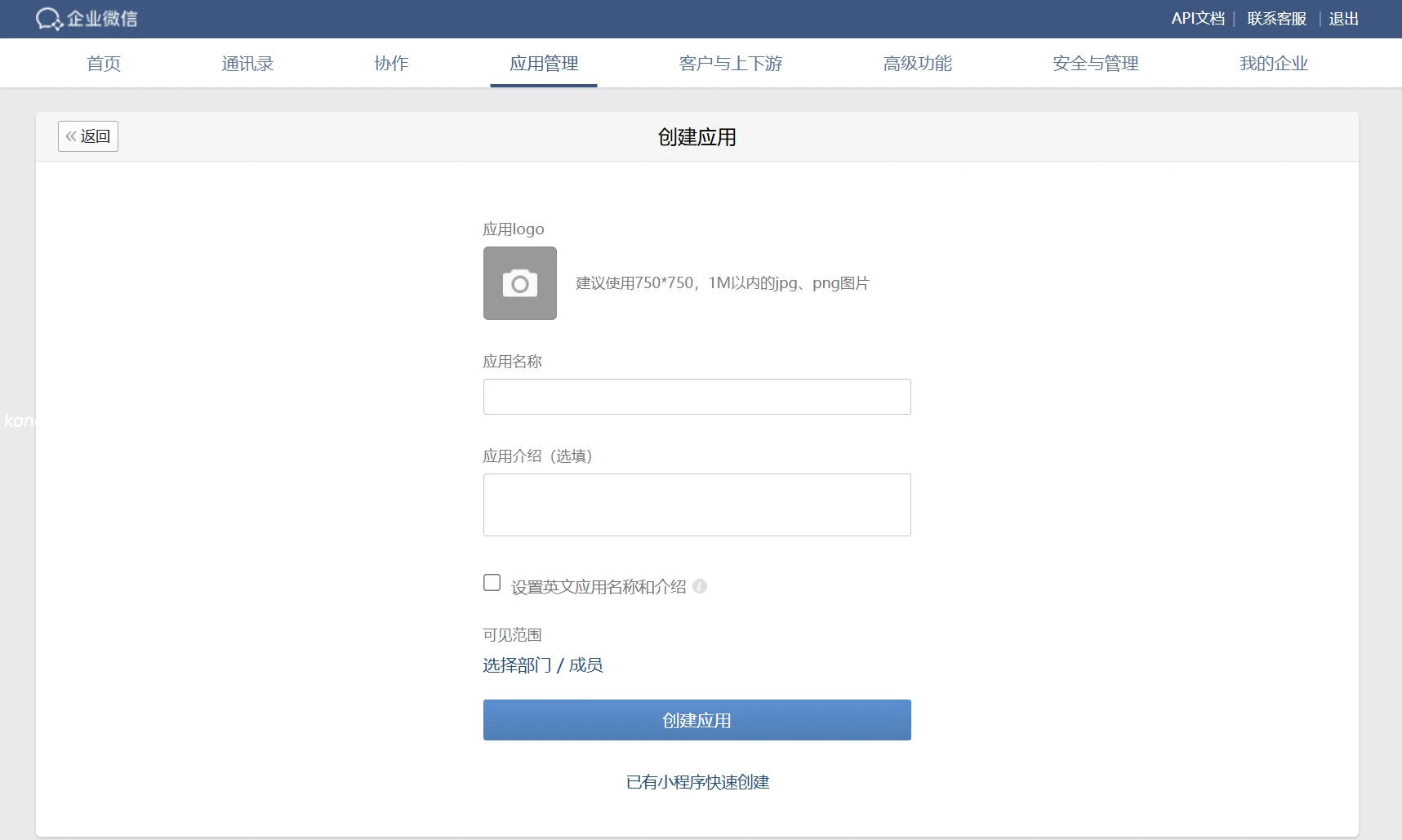Upload app logo via camera icon

click(520, 283)
